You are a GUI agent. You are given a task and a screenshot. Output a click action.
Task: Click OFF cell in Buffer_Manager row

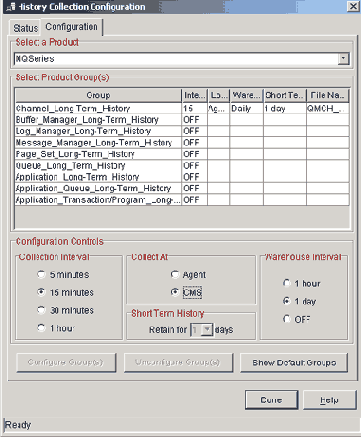(x=195, y=120)
